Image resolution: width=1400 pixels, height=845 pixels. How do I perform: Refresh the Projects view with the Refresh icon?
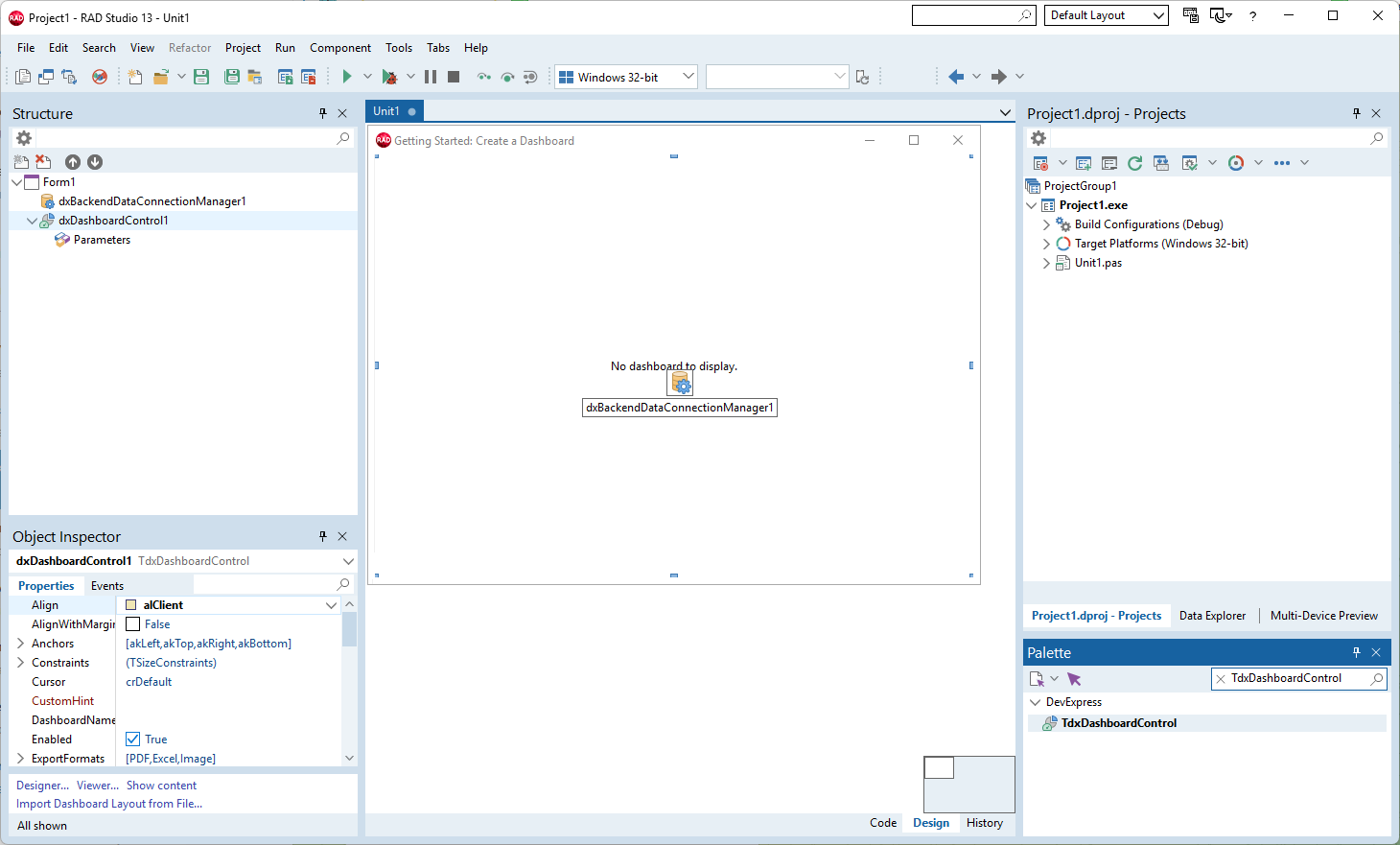pos(1134,162)
